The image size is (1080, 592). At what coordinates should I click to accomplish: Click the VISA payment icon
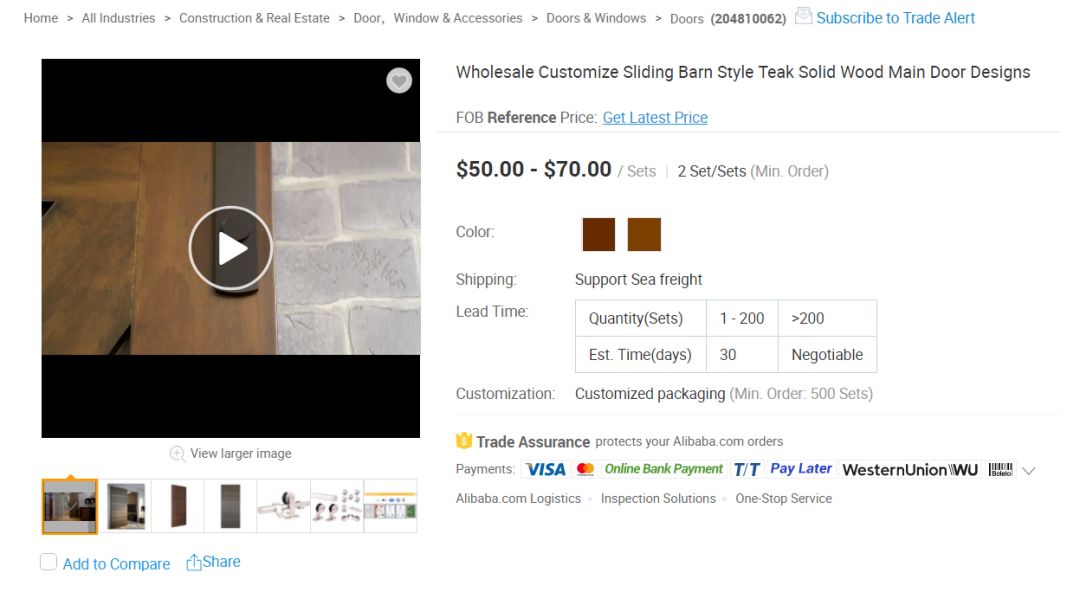coord(545,469)
